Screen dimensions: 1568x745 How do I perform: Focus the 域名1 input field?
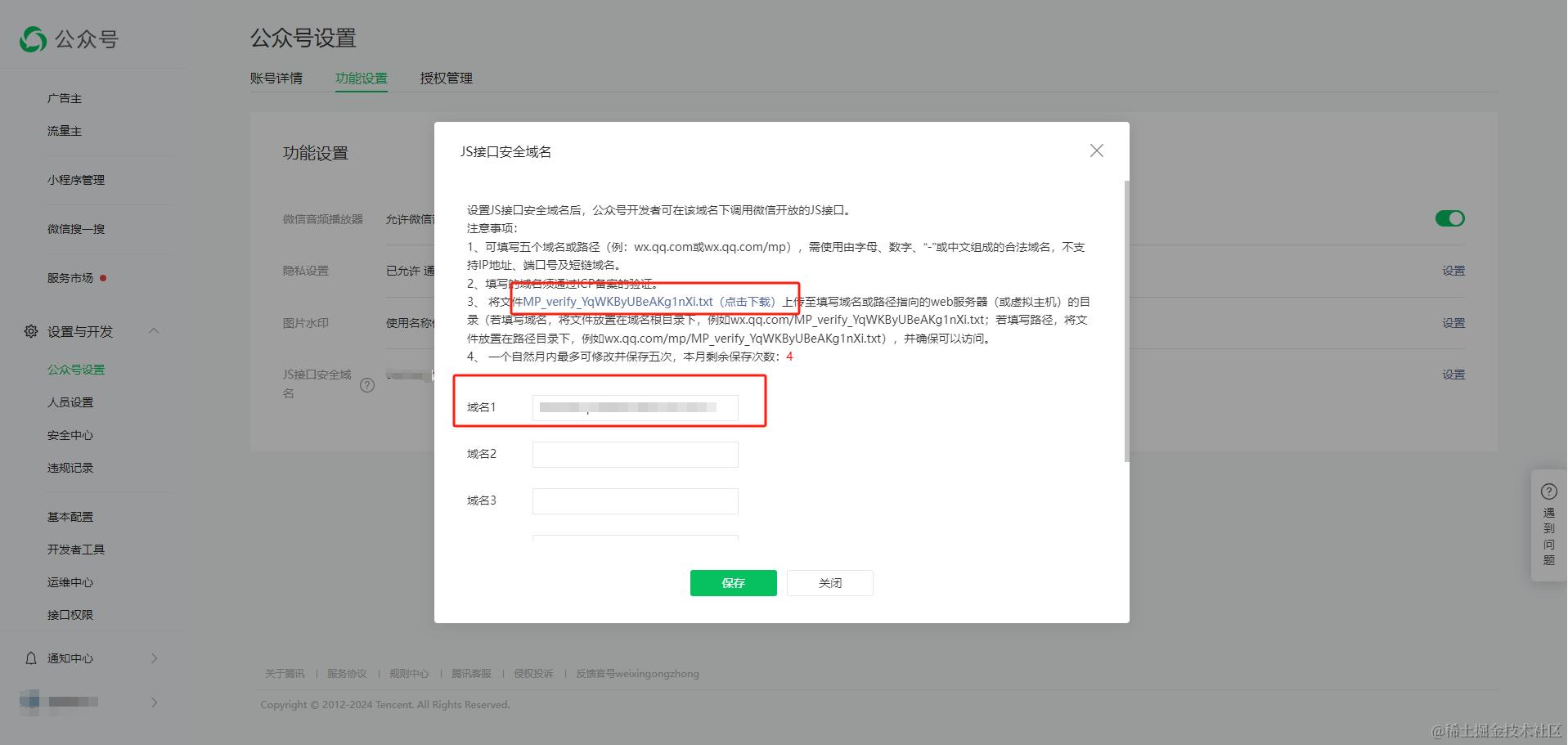(x=636, y=407)
